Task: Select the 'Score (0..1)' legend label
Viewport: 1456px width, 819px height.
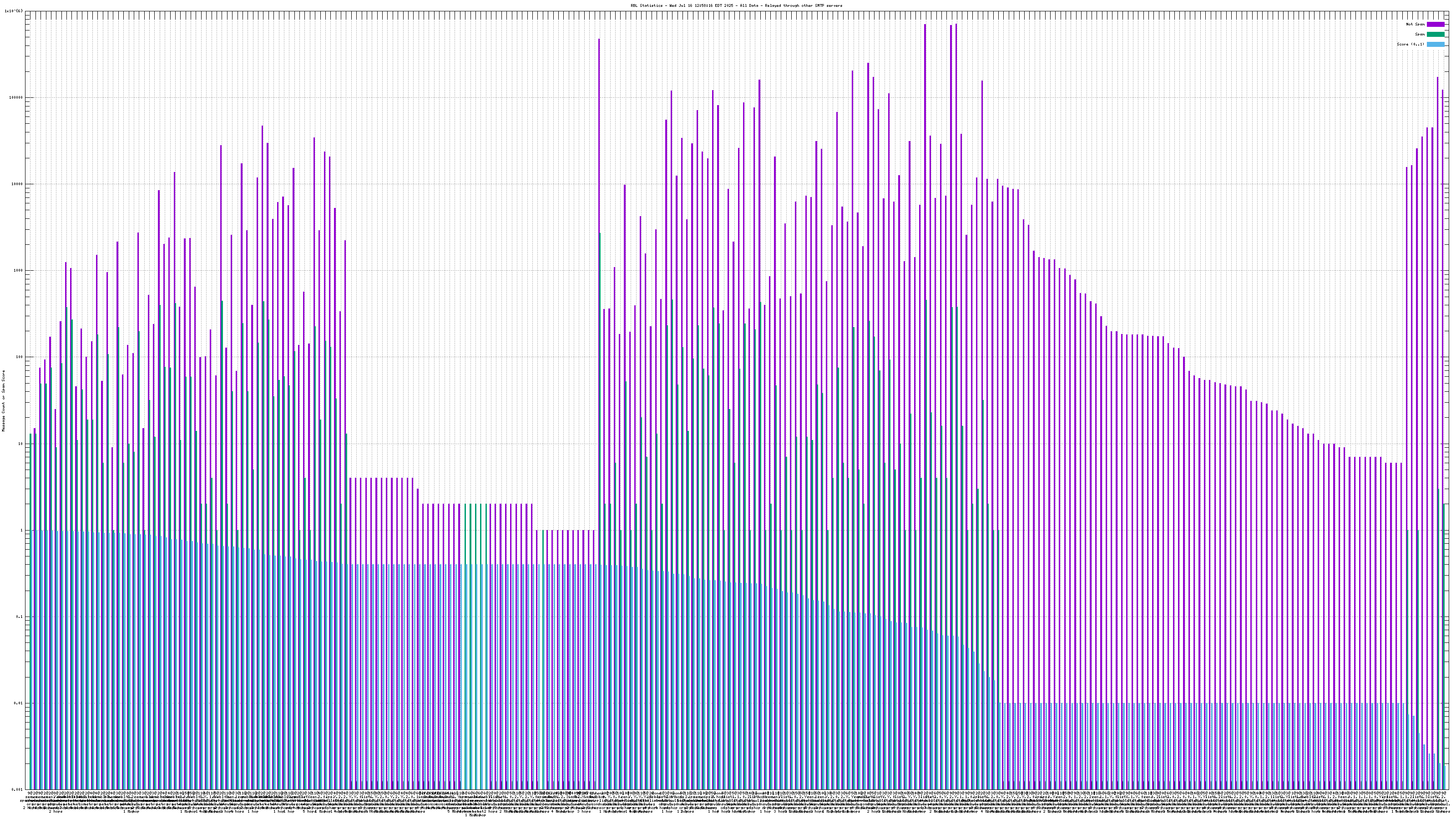Action: click(x=1410, y=44)
